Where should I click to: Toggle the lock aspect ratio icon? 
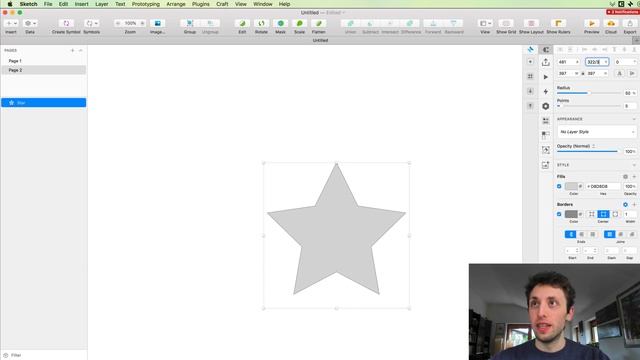click(582, 73)
